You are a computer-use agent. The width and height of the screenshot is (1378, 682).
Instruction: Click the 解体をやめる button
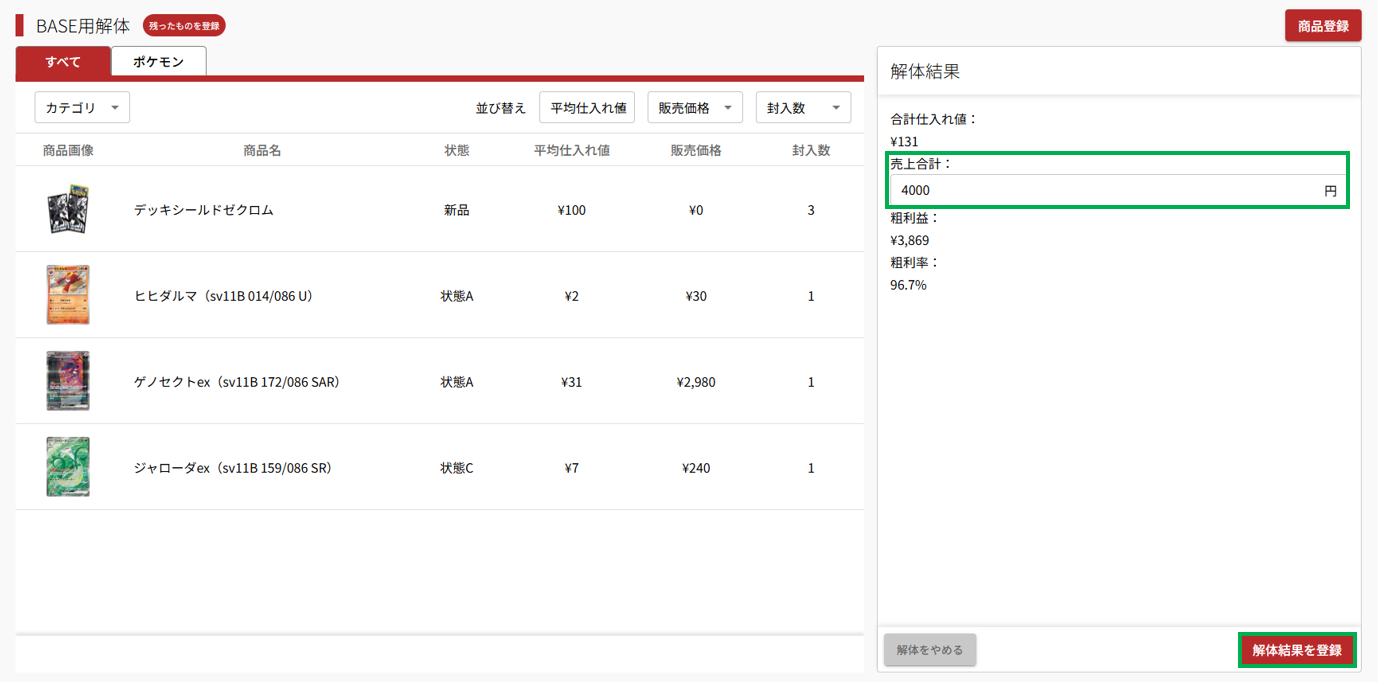[930, 650]
